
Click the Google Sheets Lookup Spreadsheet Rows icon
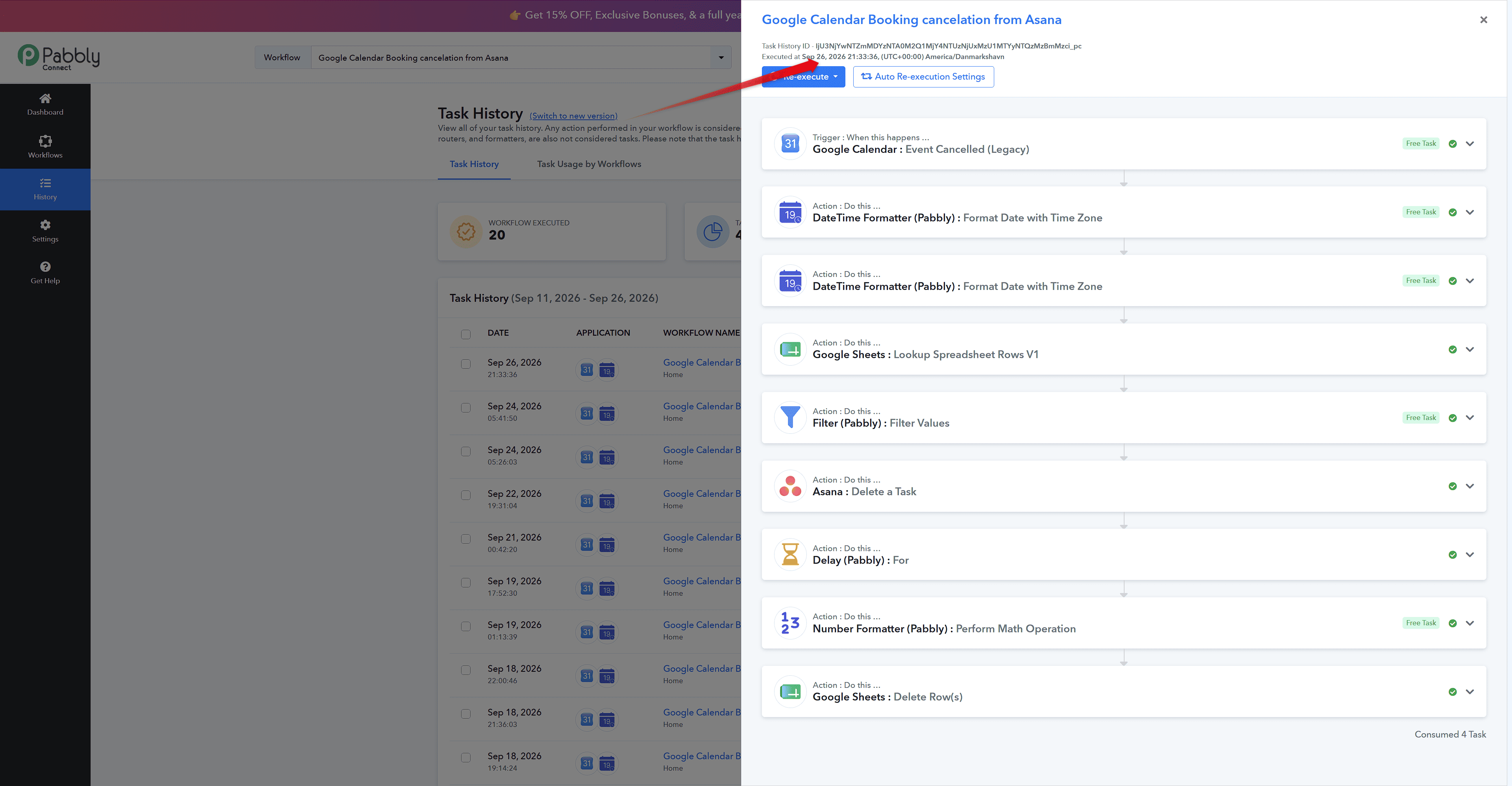790,349
